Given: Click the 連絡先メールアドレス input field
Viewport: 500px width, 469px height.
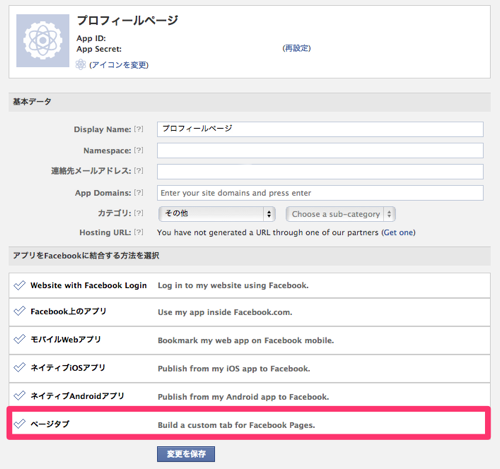Looking at the screenshot, I should point(320,172).
